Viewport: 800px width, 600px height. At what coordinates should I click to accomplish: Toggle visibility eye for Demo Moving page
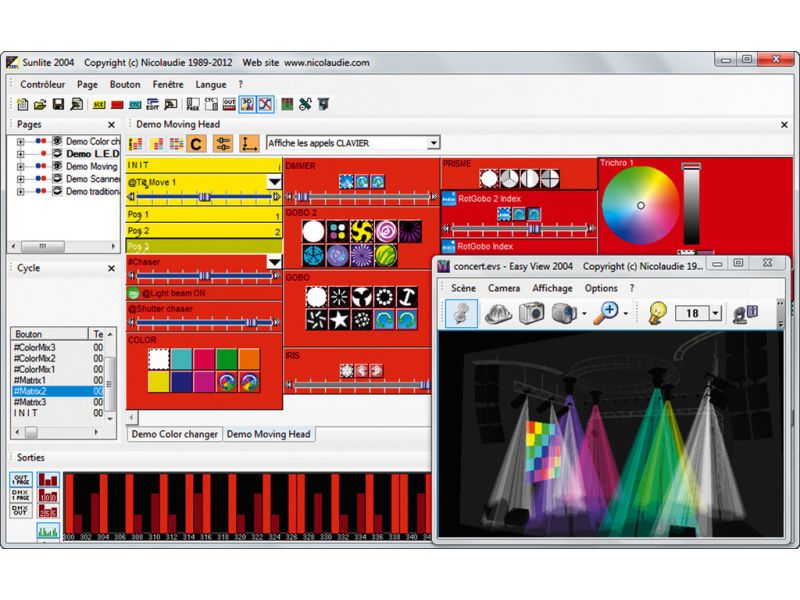[57, 166]
